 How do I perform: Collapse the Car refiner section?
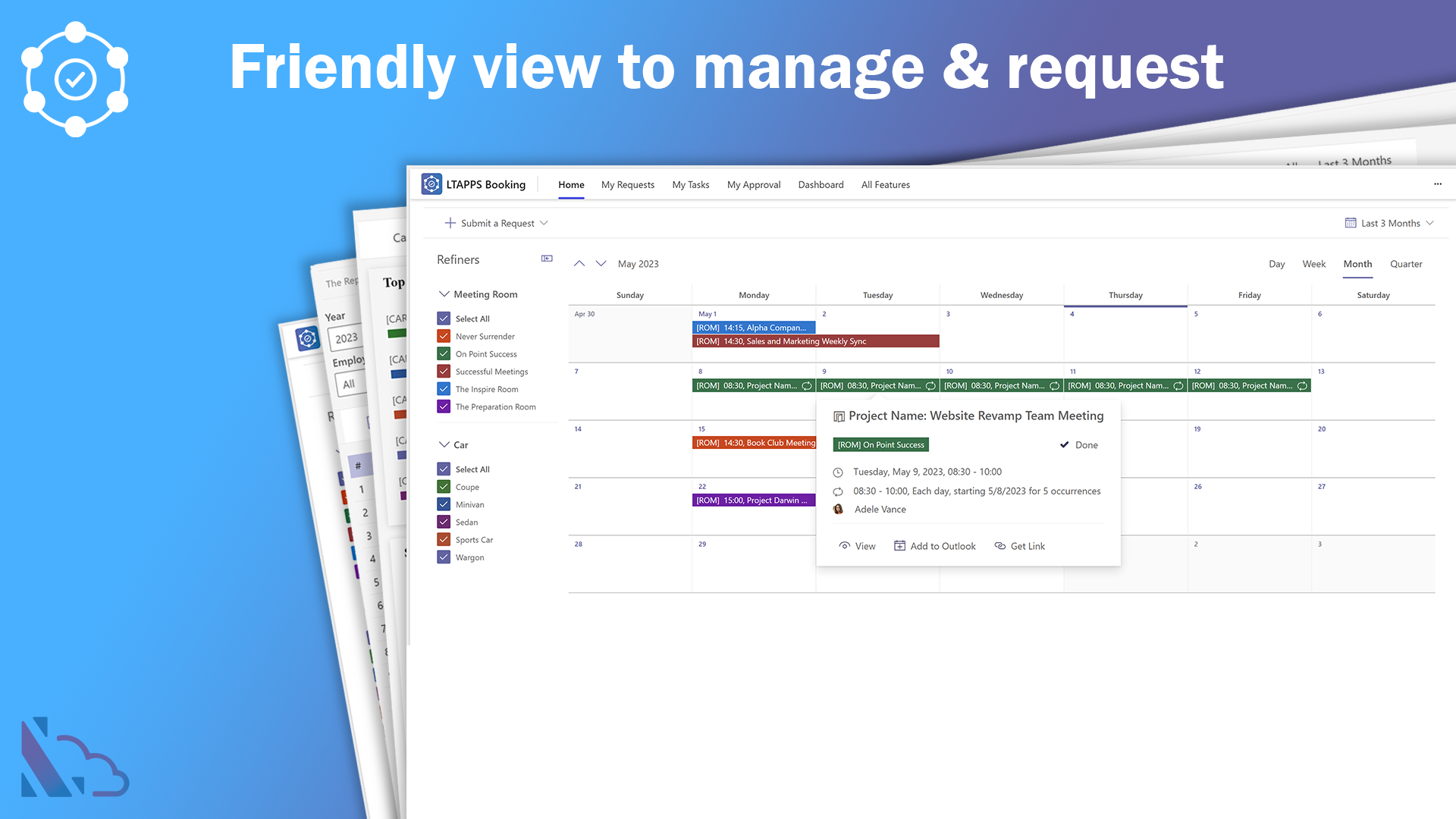(444, 445)
